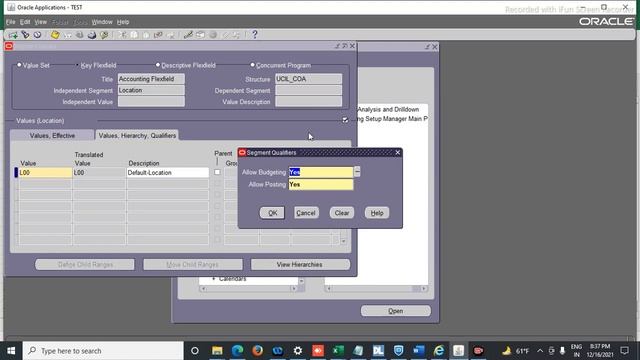This screenshot has height=360, width=640.
Task: Click the Show Navigator toolbar icon
Action: pyautogui.click(x=37, y=35)
